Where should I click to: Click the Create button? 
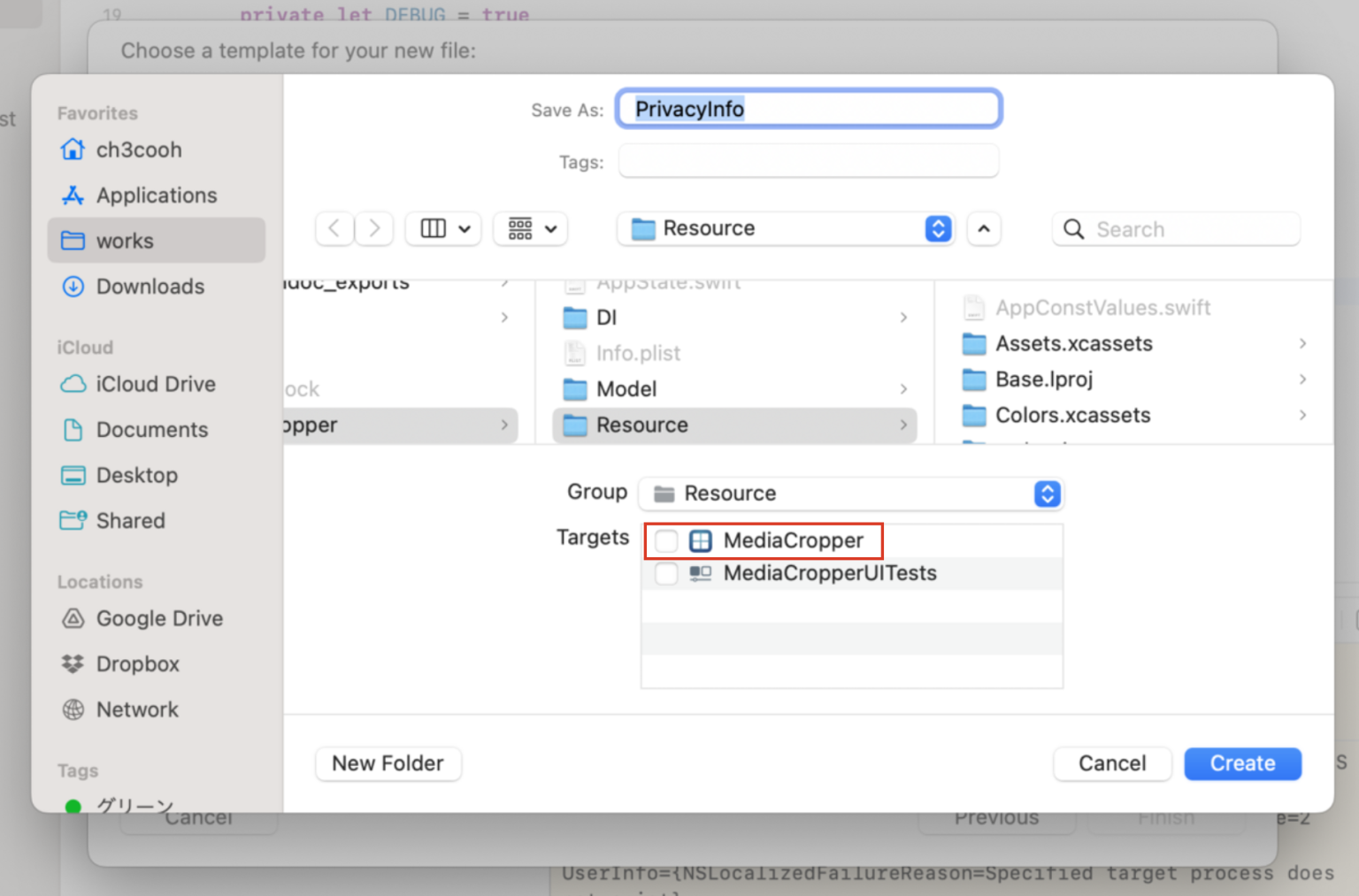point(1241,763)
